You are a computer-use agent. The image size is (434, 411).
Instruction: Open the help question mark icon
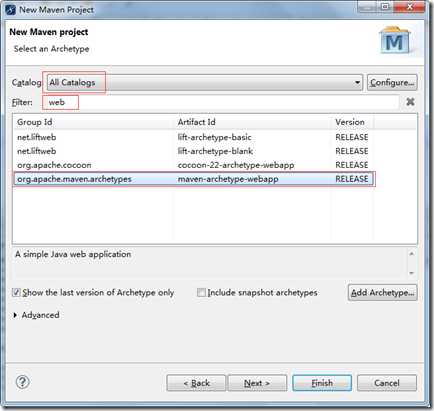click(x=23, y=382)
